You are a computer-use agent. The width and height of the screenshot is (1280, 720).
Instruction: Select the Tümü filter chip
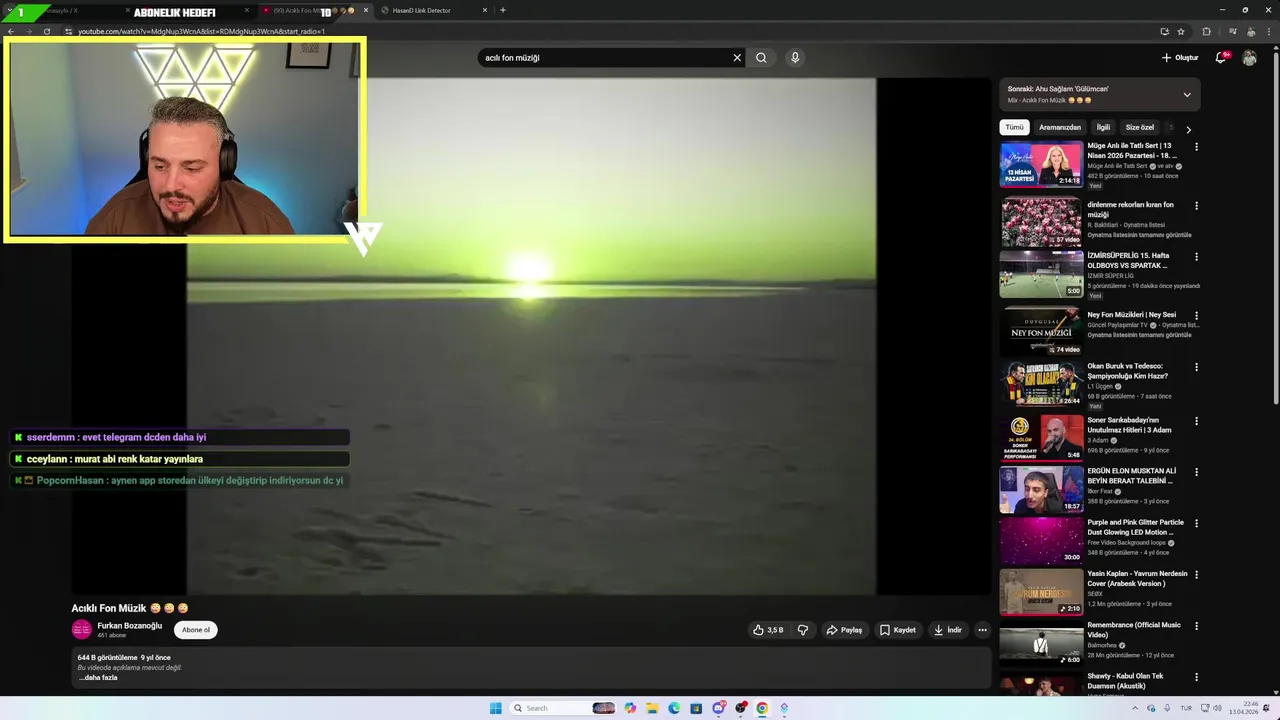point(1014,128)
